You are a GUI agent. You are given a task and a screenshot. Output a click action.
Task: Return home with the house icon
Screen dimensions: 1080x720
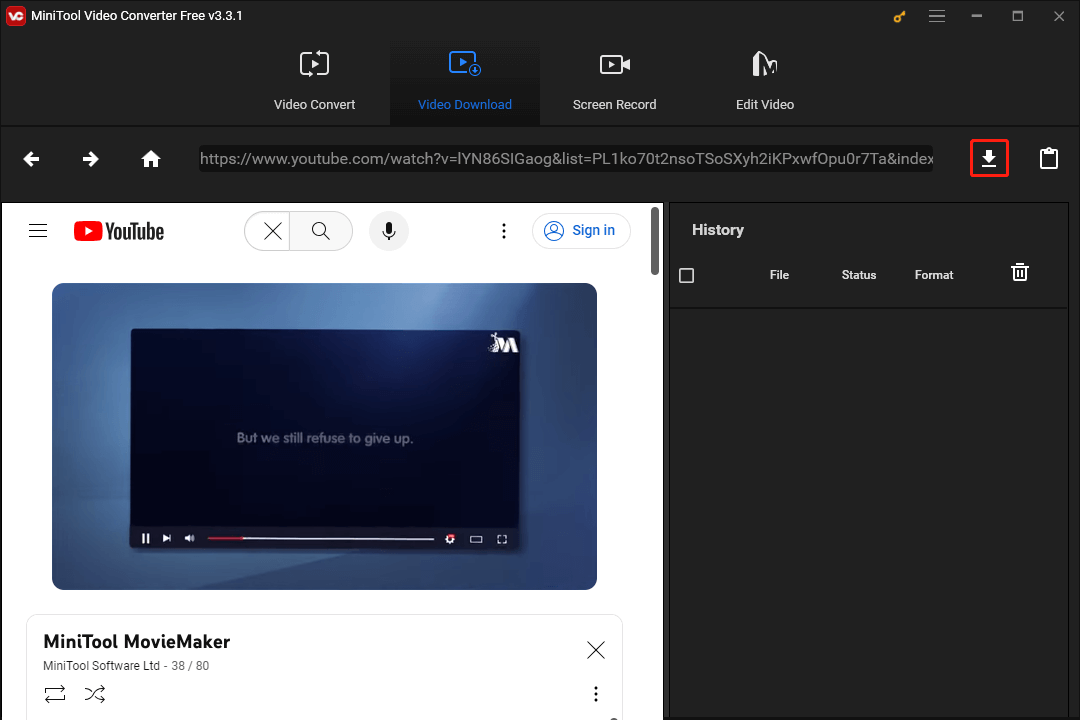point(151,158)
